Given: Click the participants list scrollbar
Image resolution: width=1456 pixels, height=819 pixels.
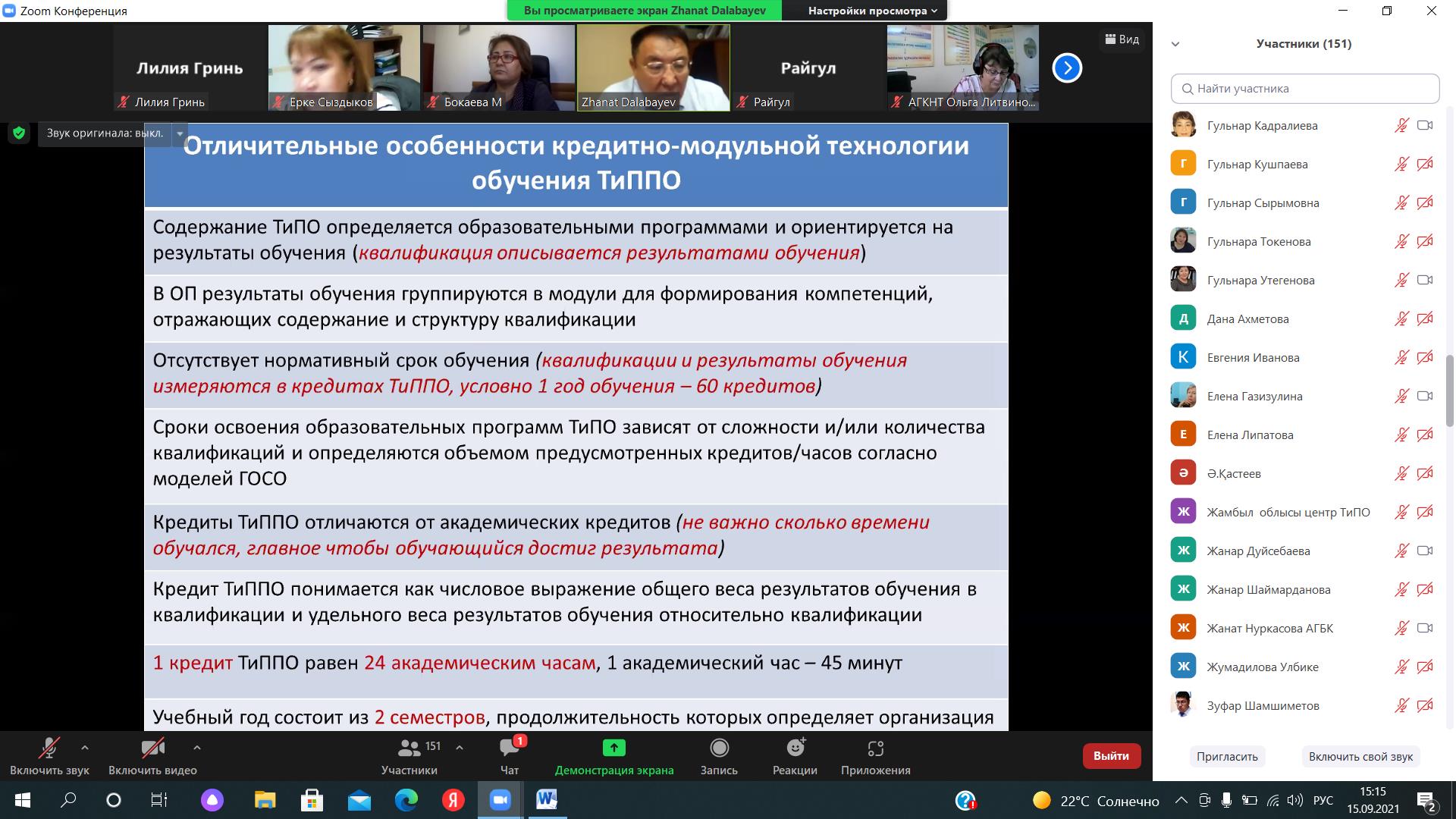Looking at the screenshot, I should click(x=1450, y=391).
